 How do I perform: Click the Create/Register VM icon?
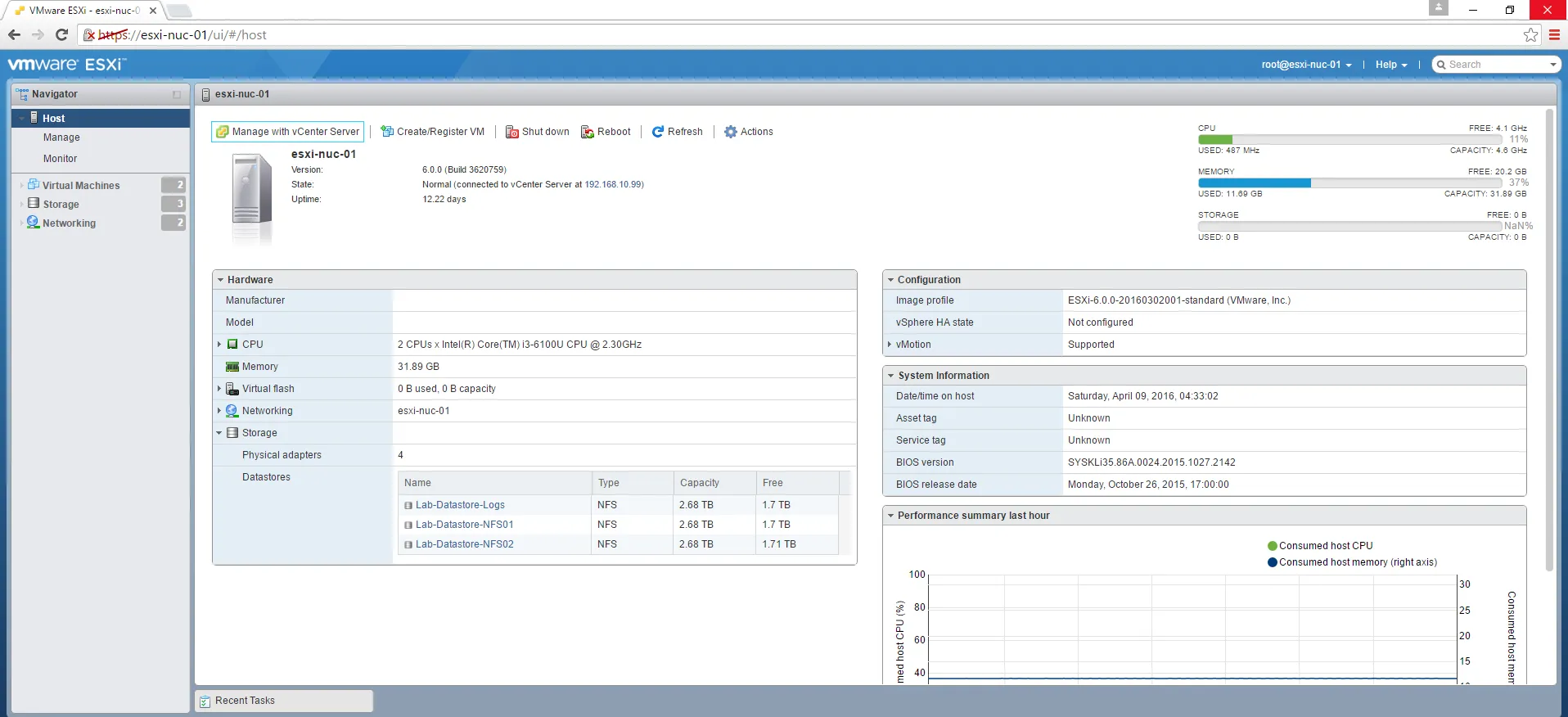coord(387,132)
